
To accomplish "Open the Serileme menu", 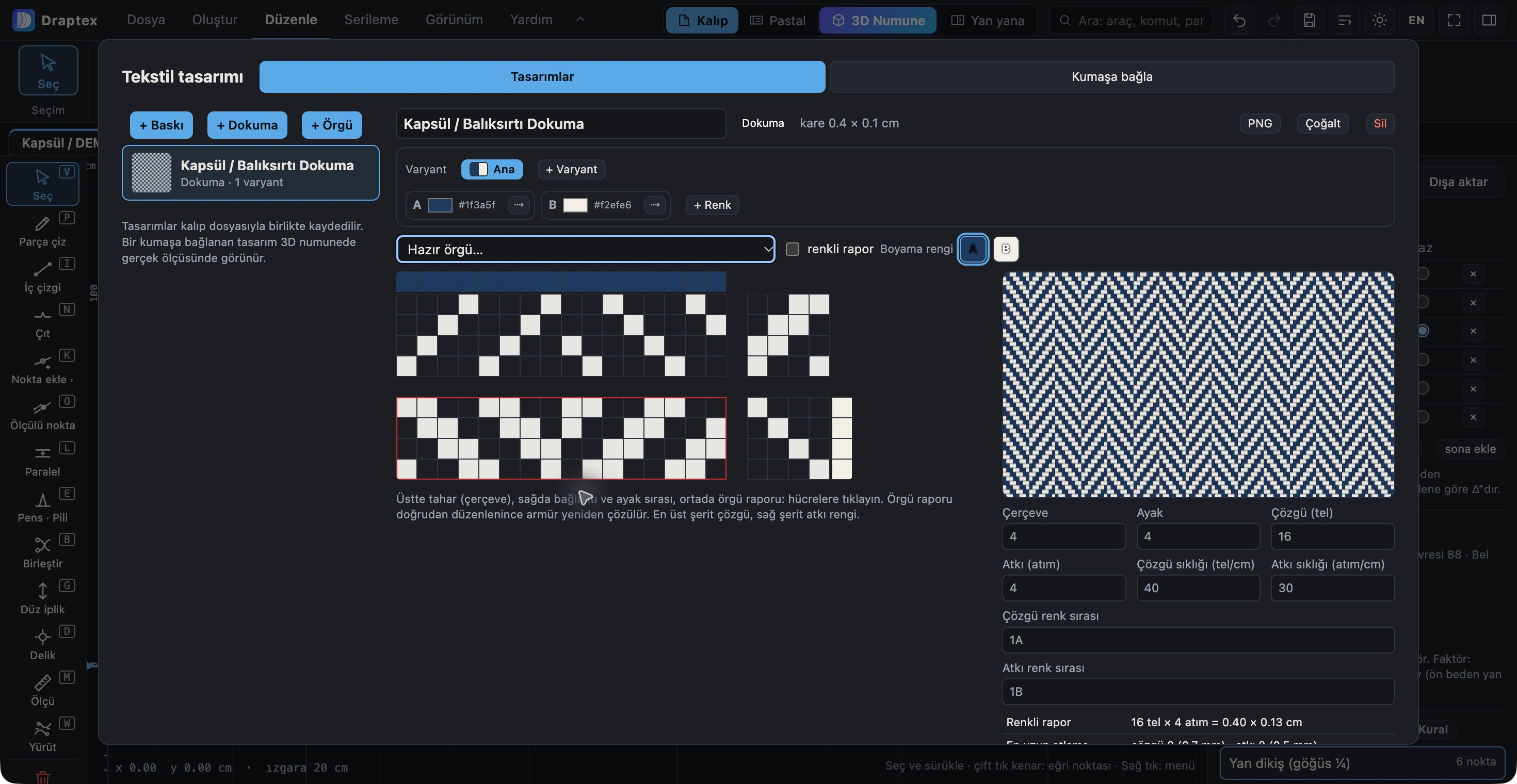I will pyautogui.click(x=371, y=20).
